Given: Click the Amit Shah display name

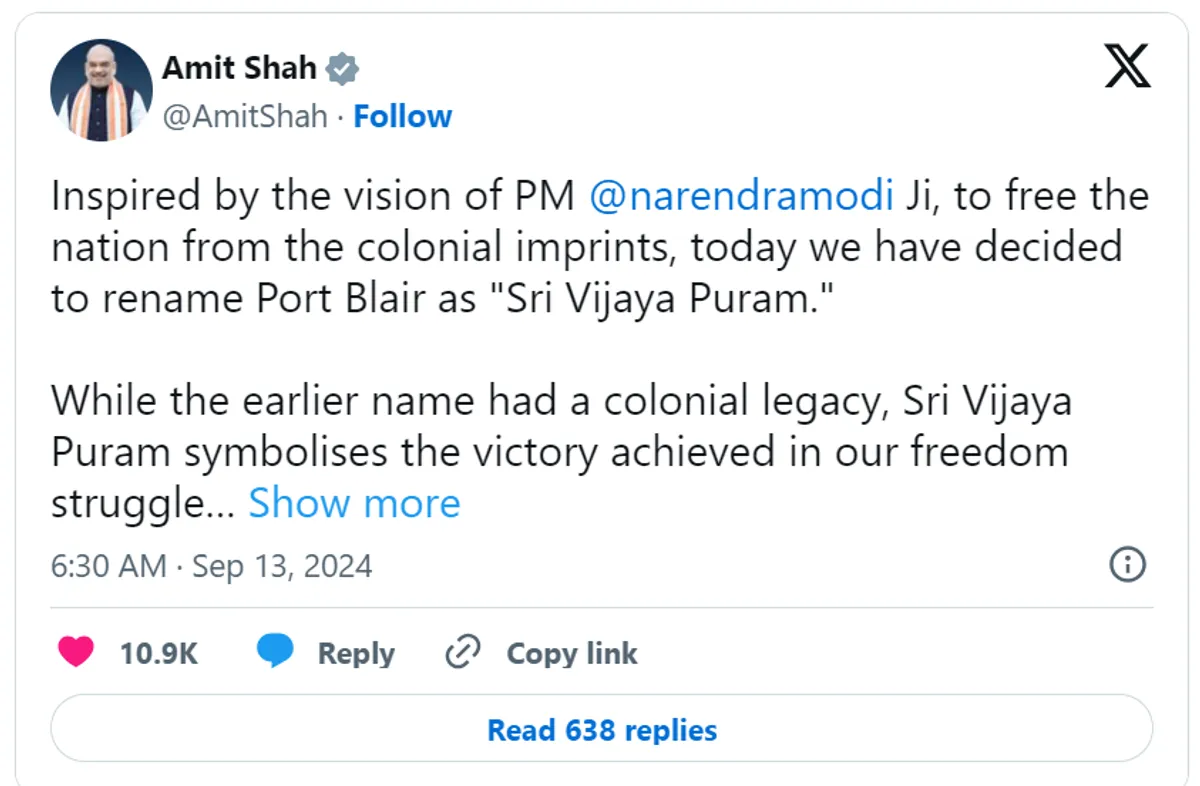Looking at the screenshot, I should point(239,69).
